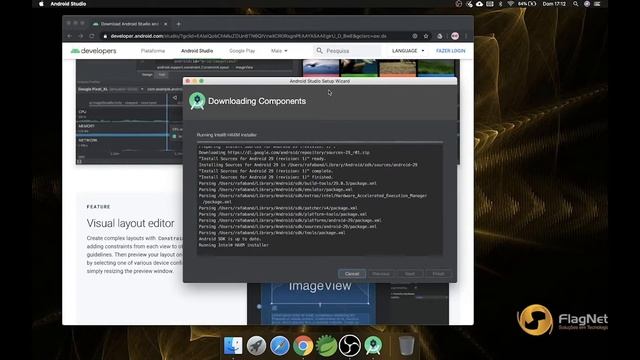Open the Android Studio menu in menu bar

68,4
